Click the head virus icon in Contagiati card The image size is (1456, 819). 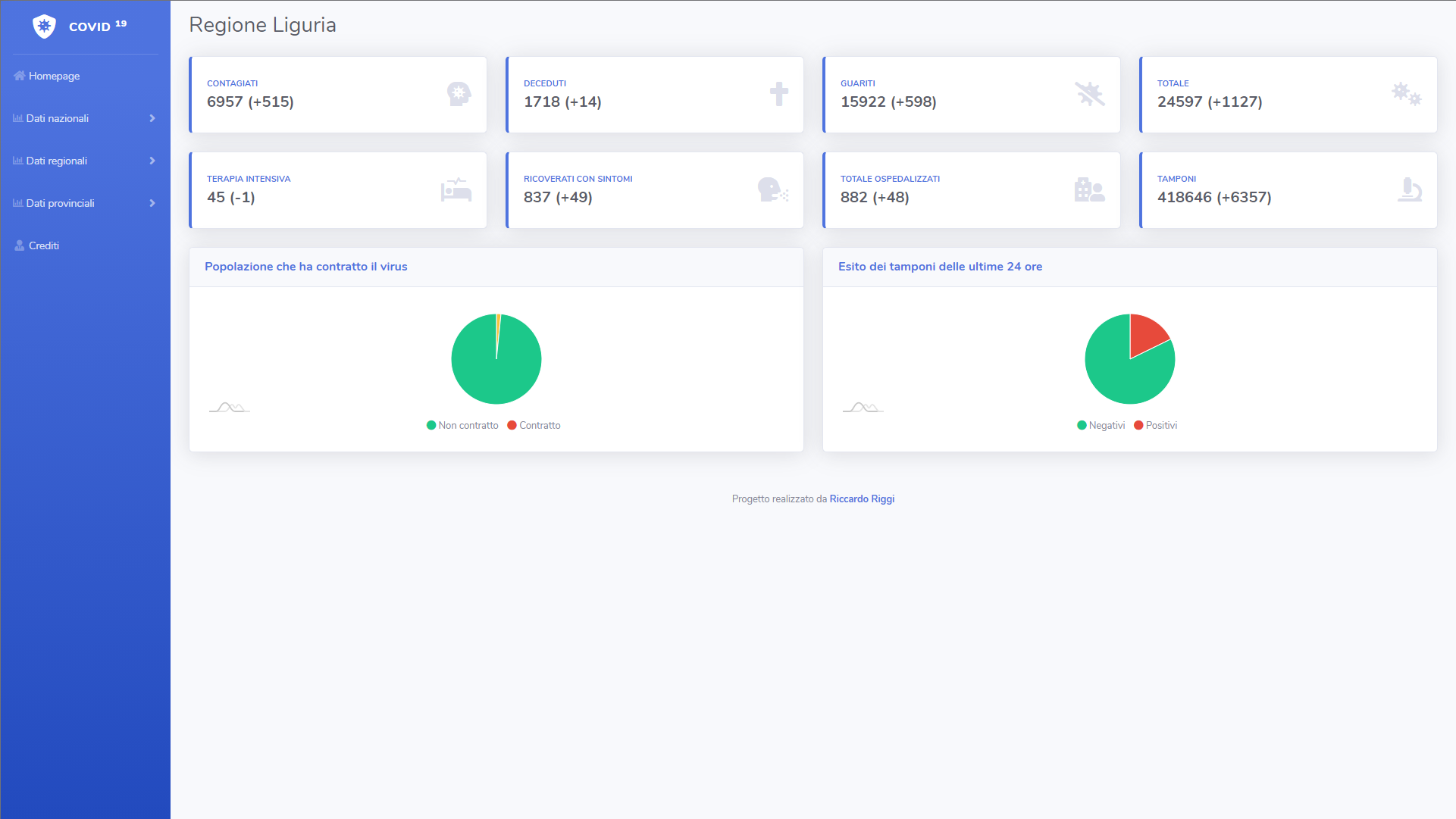(459, 94)
